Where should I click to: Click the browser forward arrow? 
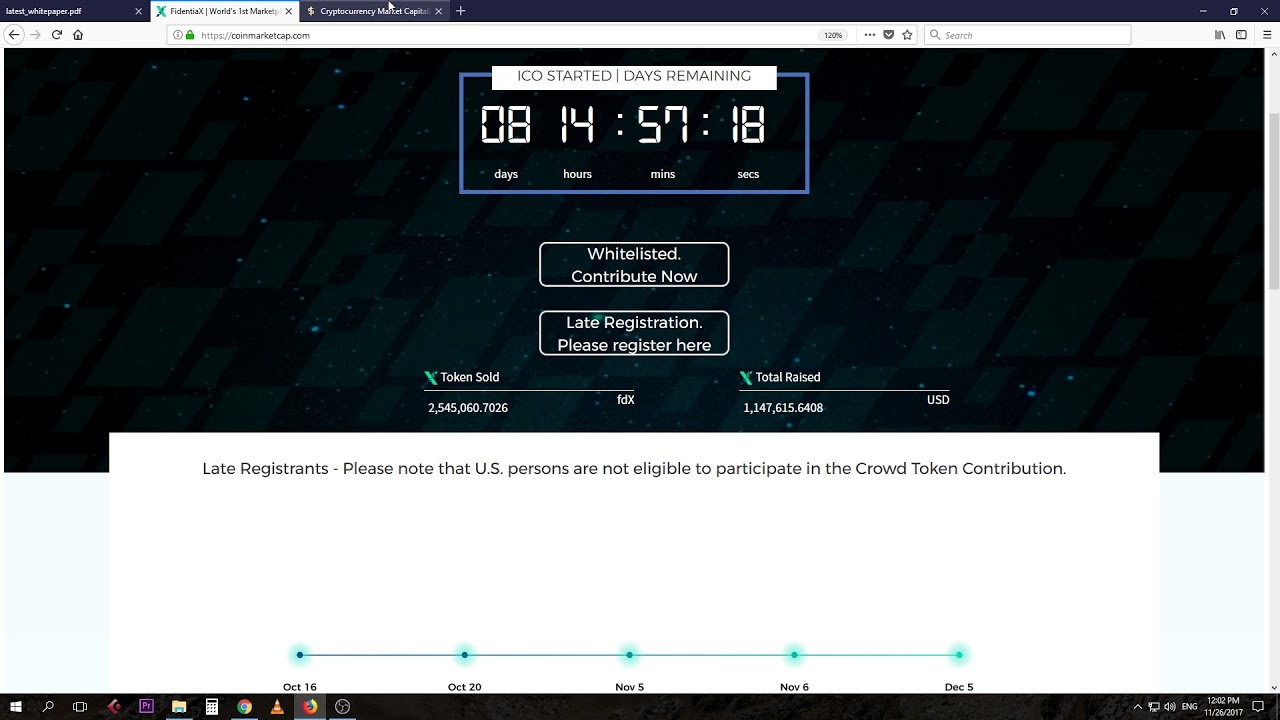(35, 35)
